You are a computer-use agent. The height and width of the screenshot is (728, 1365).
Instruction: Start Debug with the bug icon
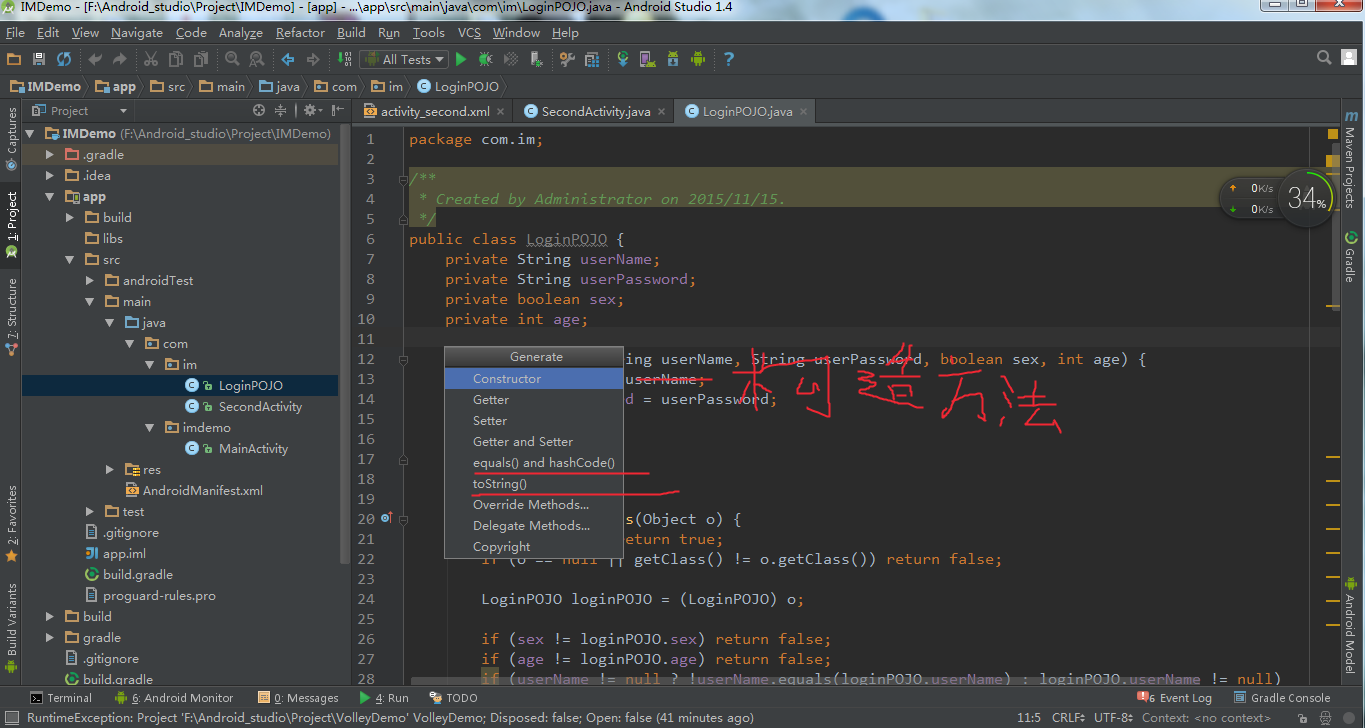click(x=486, y=60)
